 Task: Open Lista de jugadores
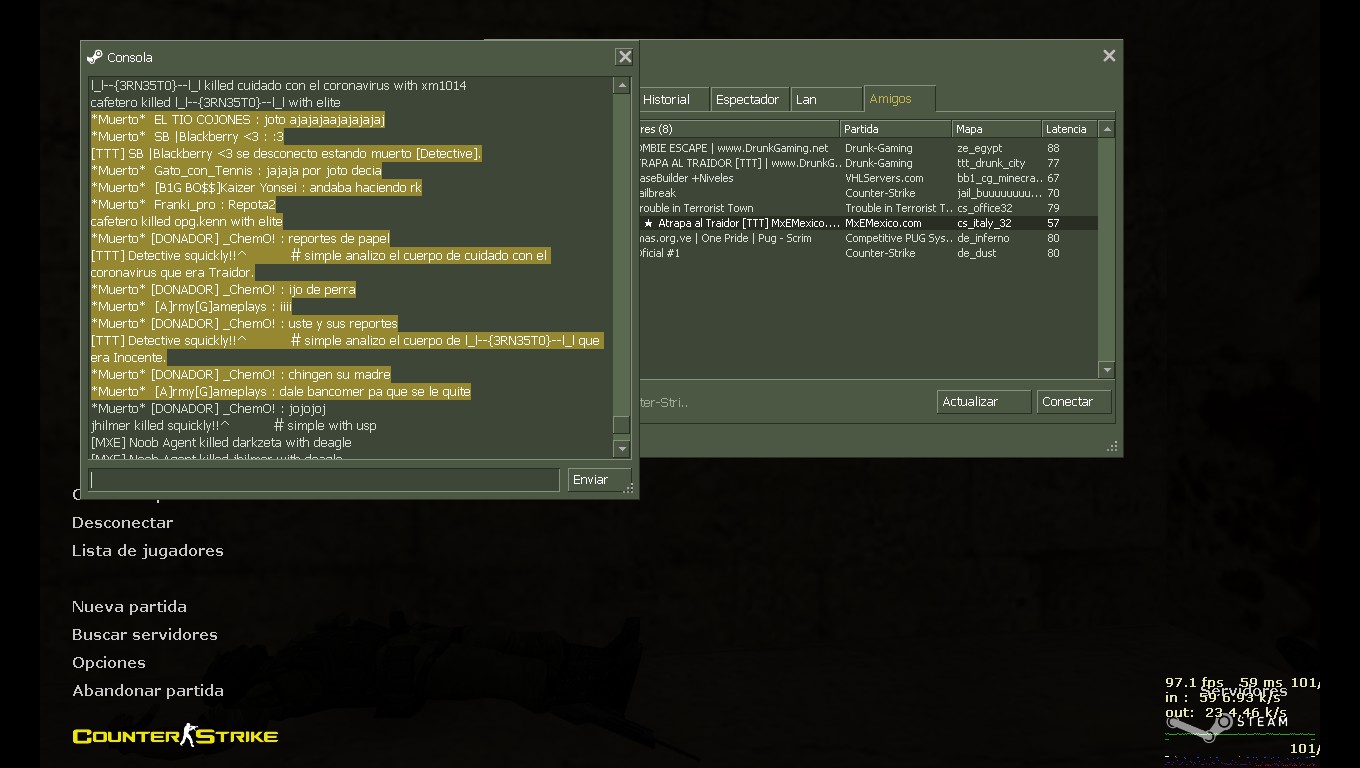[148, 551]
